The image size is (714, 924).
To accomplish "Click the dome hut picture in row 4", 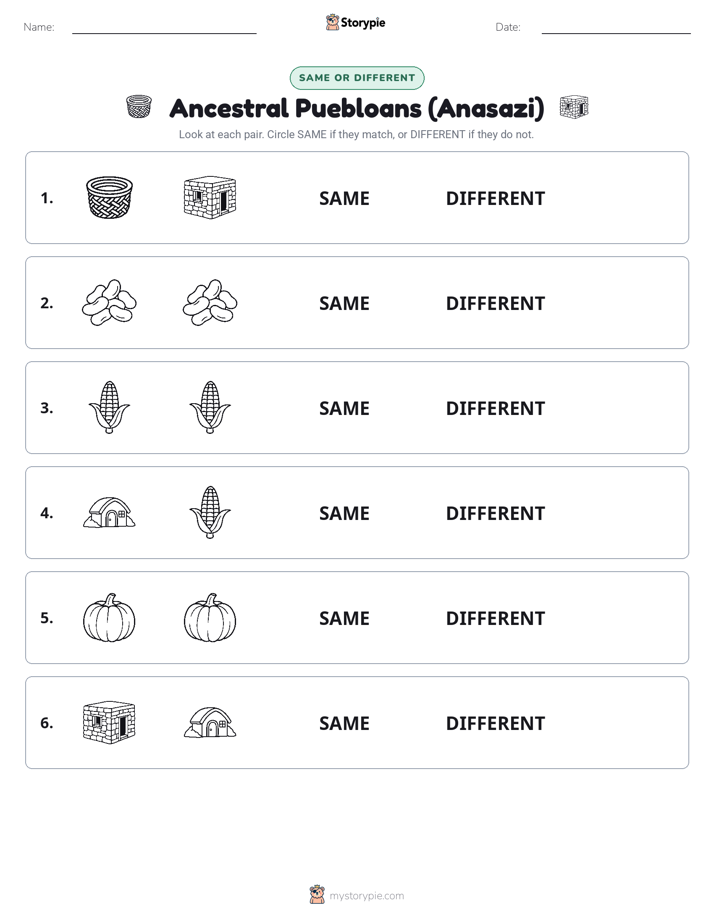I will pyautogui.click(x=109, y=512).
